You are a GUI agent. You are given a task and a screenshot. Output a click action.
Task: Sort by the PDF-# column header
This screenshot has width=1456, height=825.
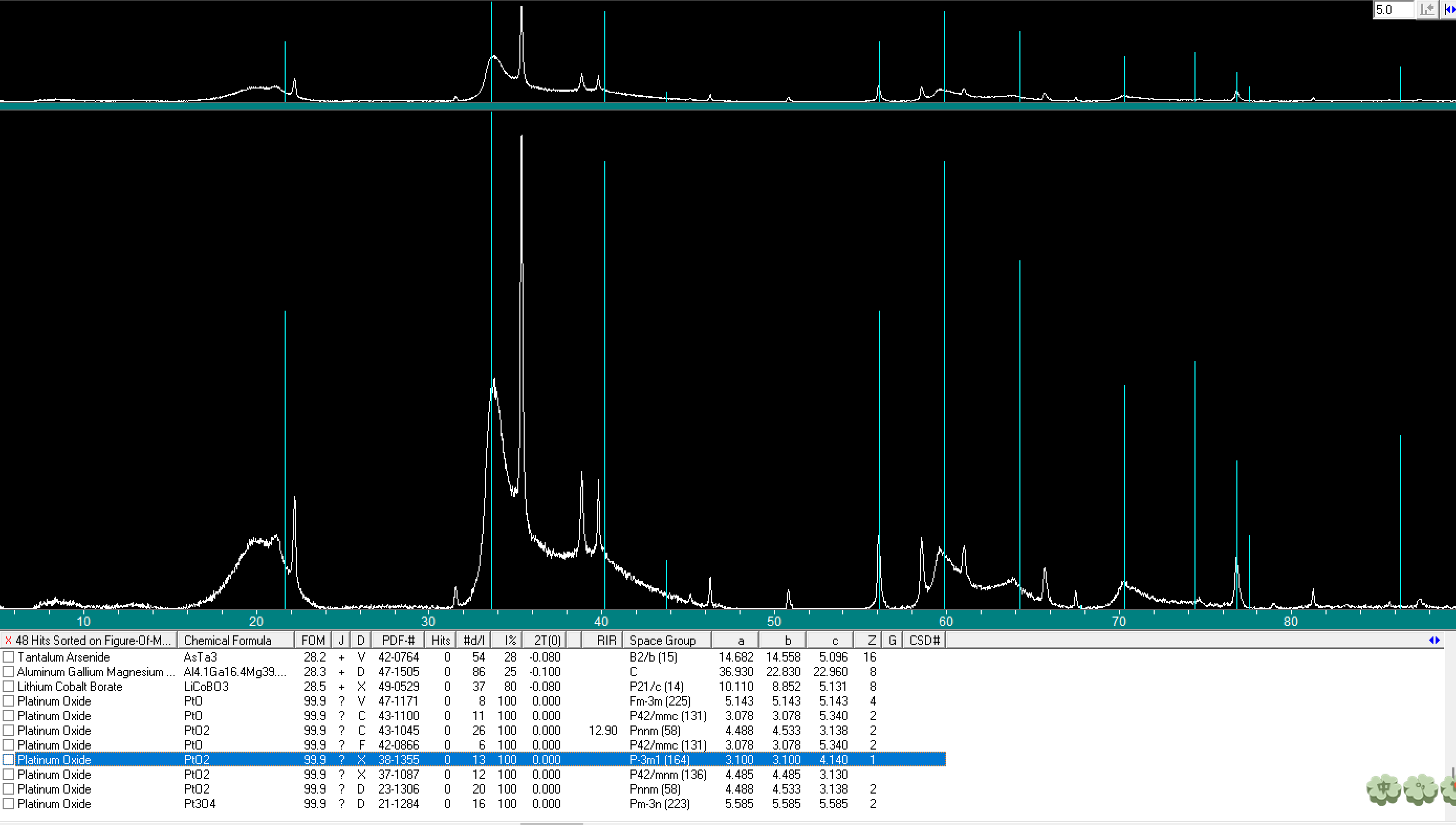(x=398, y=640)
